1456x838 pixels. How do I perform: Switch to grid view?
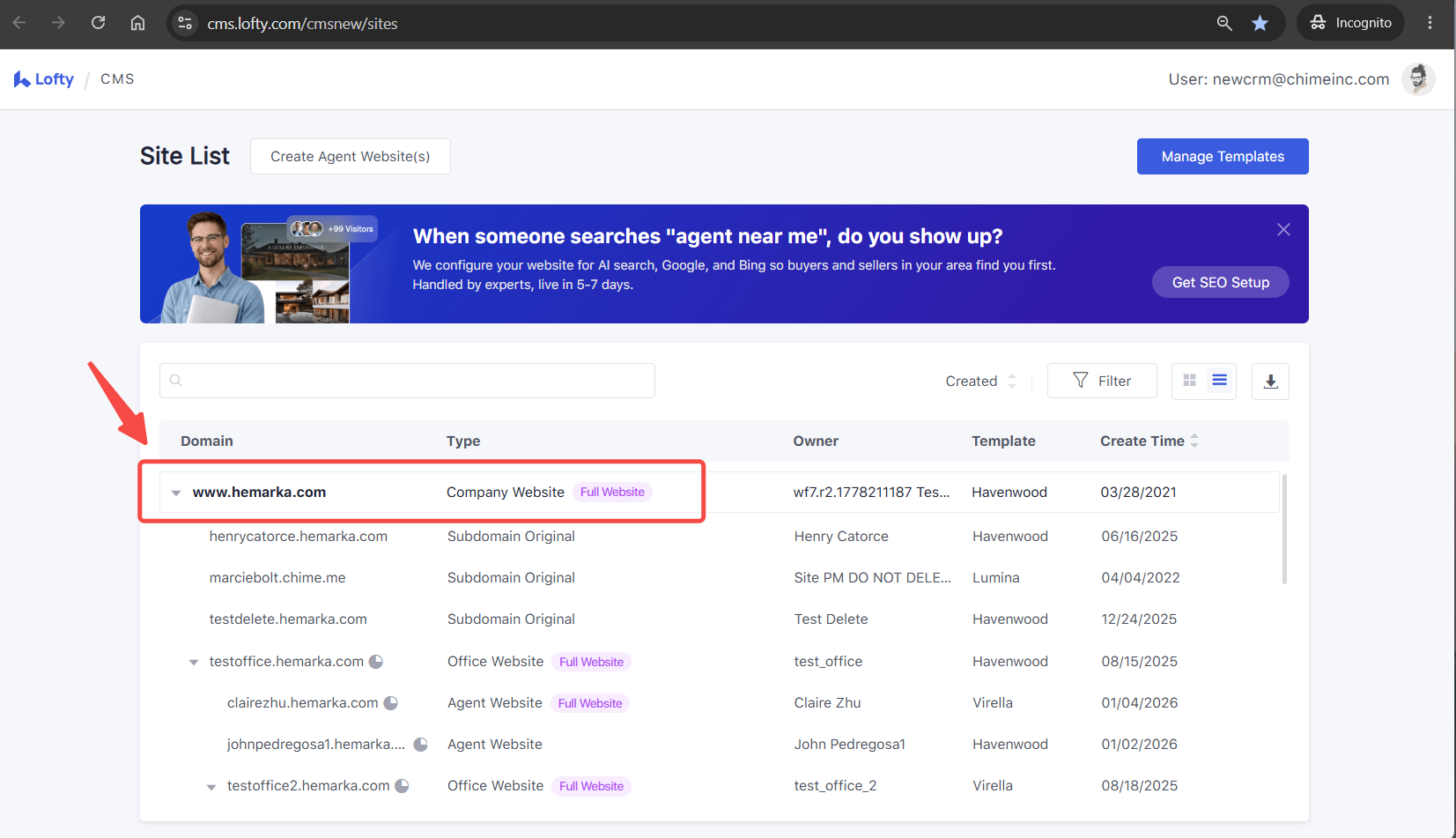pyautogui.click(x=1189, y=380)
